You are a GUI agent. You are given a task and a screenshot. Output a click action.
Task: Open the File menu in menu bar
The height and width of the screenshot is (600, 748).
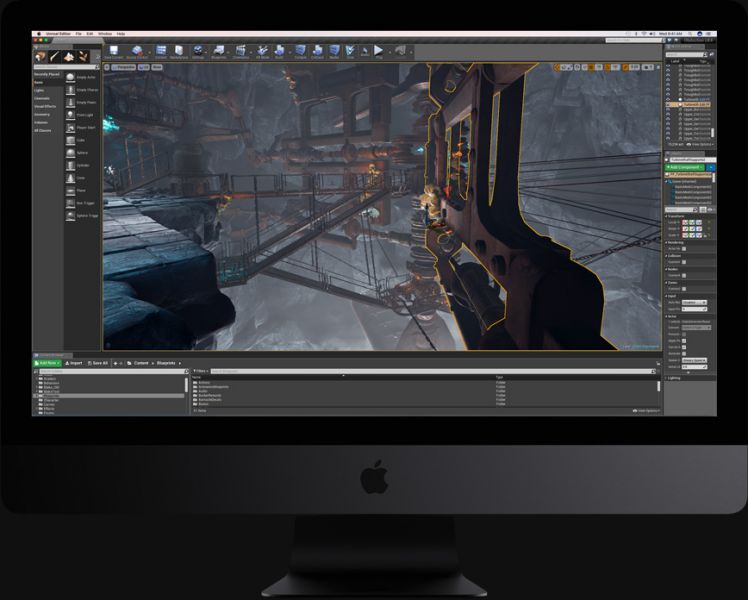79,34
